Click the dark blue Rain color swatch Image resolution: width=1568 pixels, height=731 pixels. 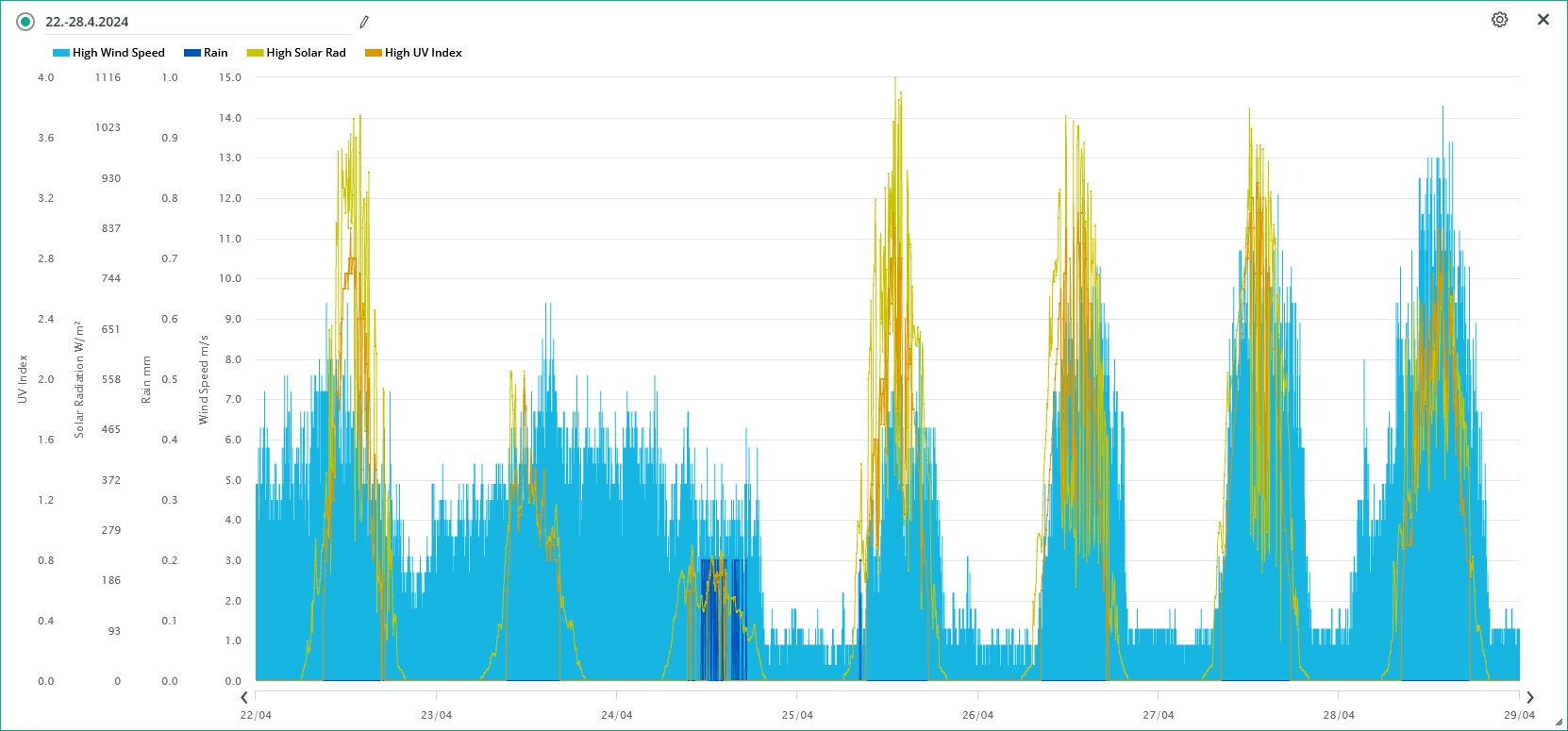(192, 53)
